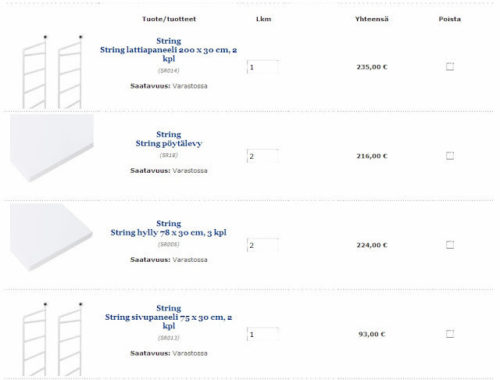The width and height of the screenshot is (500, 380).
Task: Check the Poista box for String pöytälevy
Action: 450,156
